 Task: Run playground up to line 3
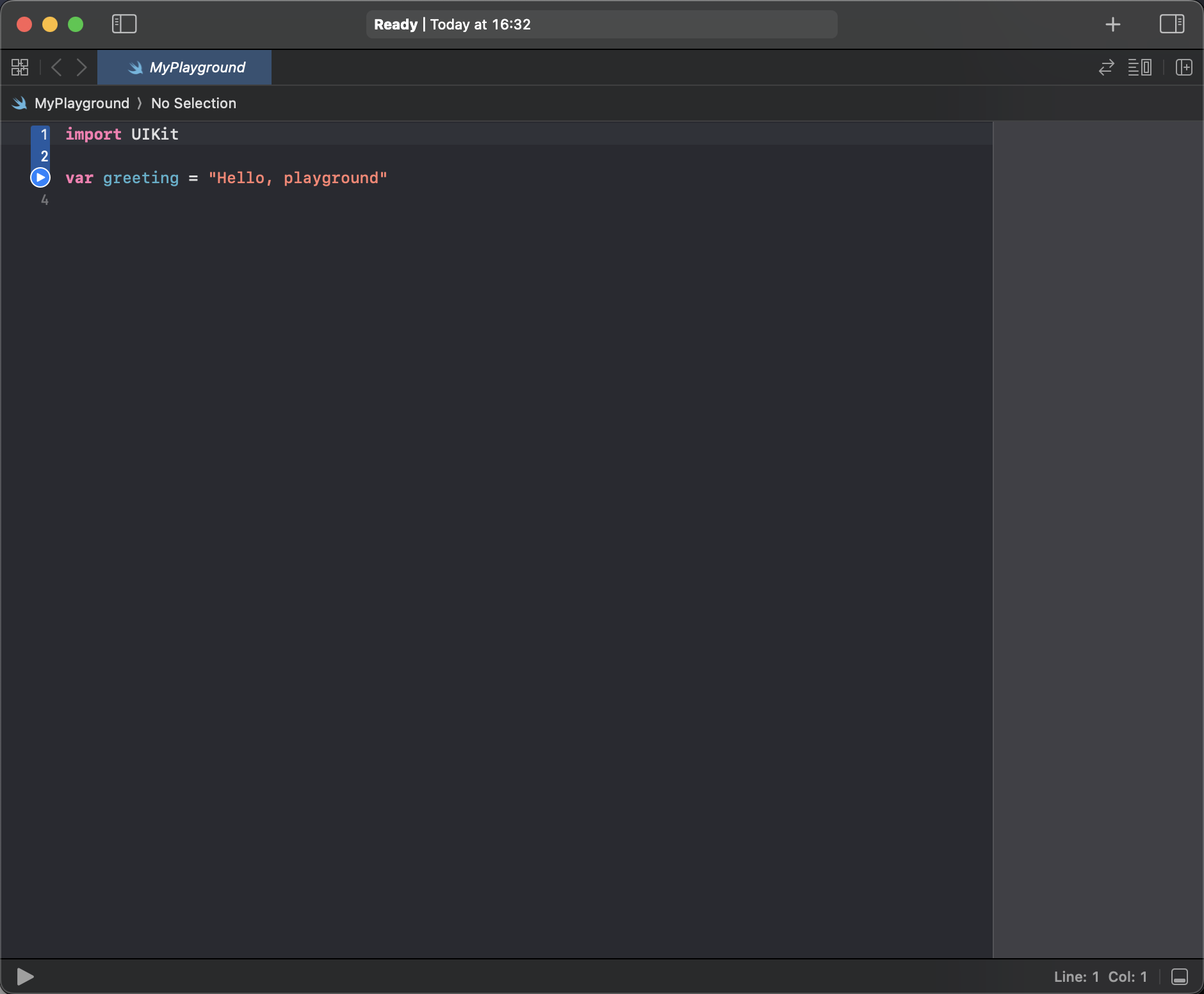[40, 177]
